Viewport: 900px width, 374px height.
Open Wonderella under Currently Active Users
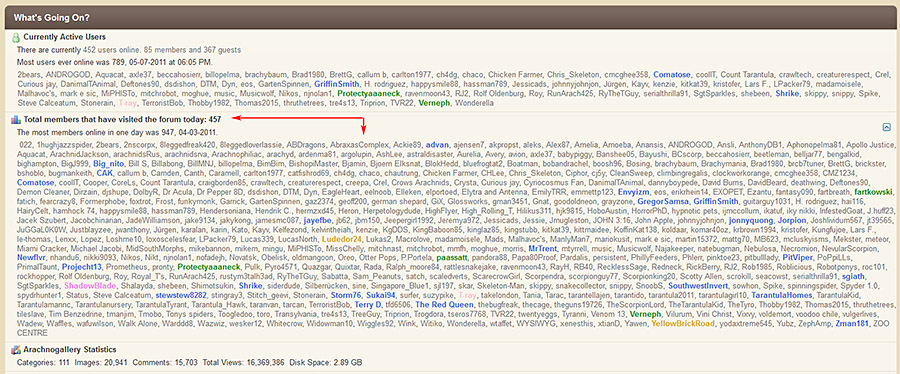474,103
